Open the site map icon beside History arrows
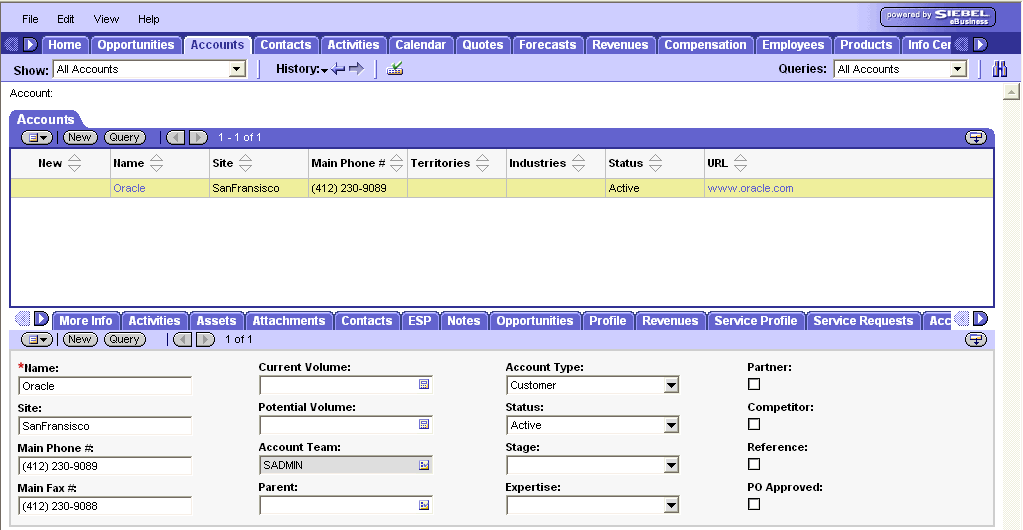The height and width of the screenshot is (530, 1023). 395,69
